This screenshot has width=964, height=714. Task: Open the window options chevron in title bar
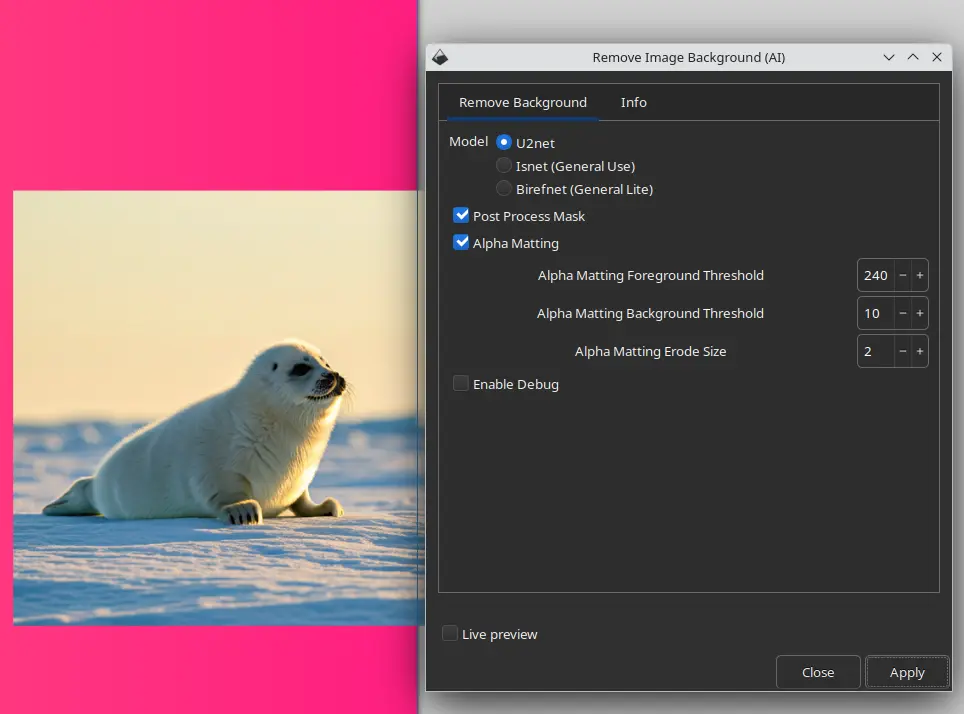888,57
